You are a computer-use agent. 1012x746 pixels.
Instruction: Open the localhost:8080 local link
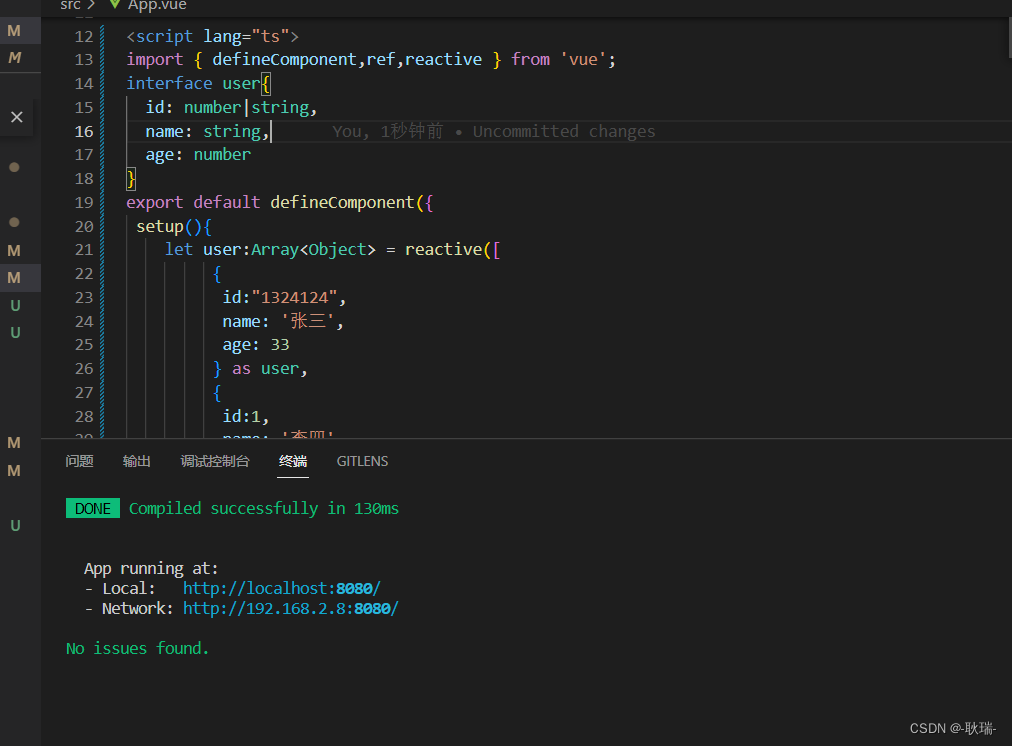pyautogui.click(x=281, y=588)
